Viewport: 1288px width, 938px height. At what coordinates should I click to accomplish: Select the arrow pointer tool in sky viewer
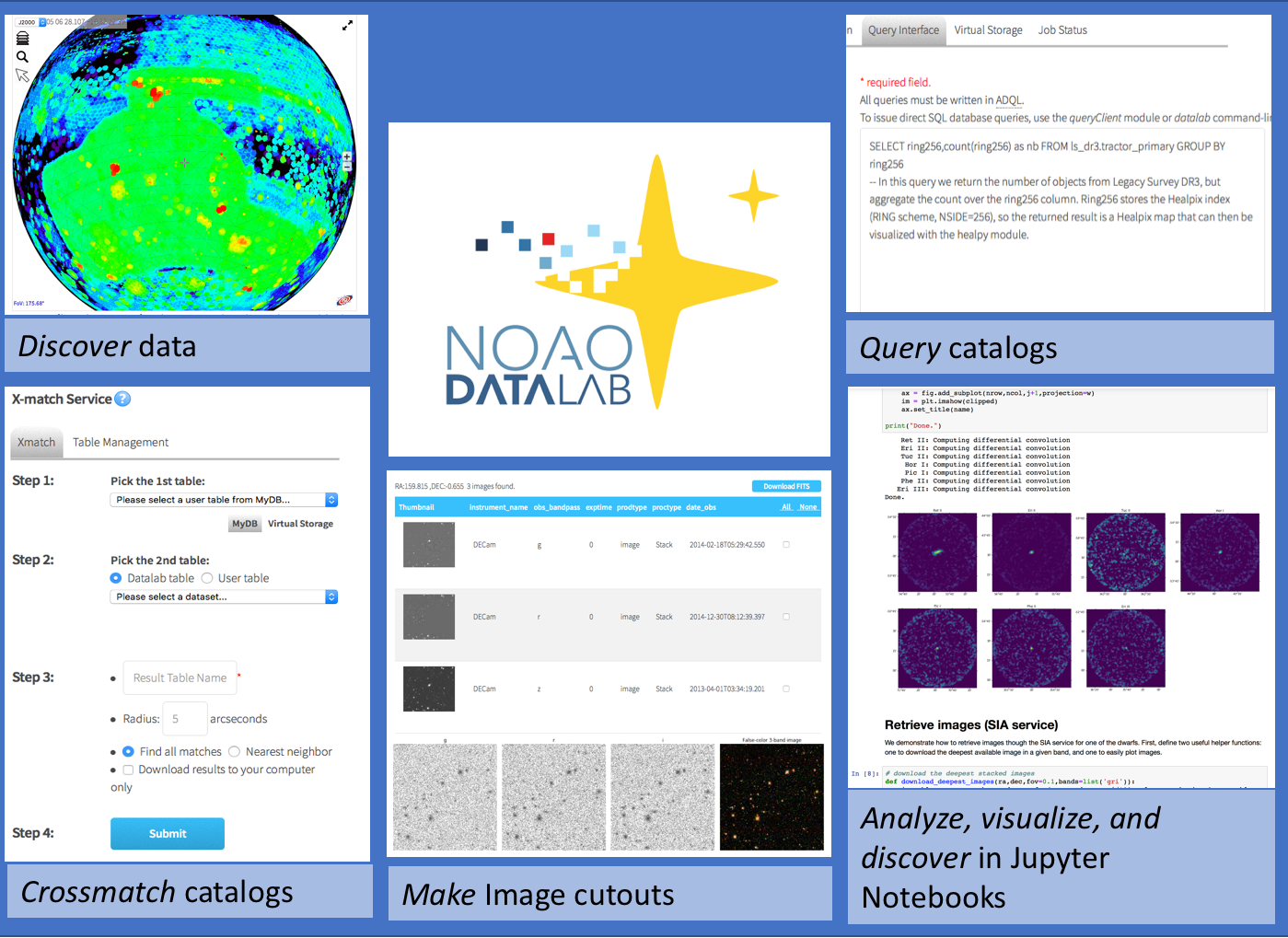(x=23, y=75)
